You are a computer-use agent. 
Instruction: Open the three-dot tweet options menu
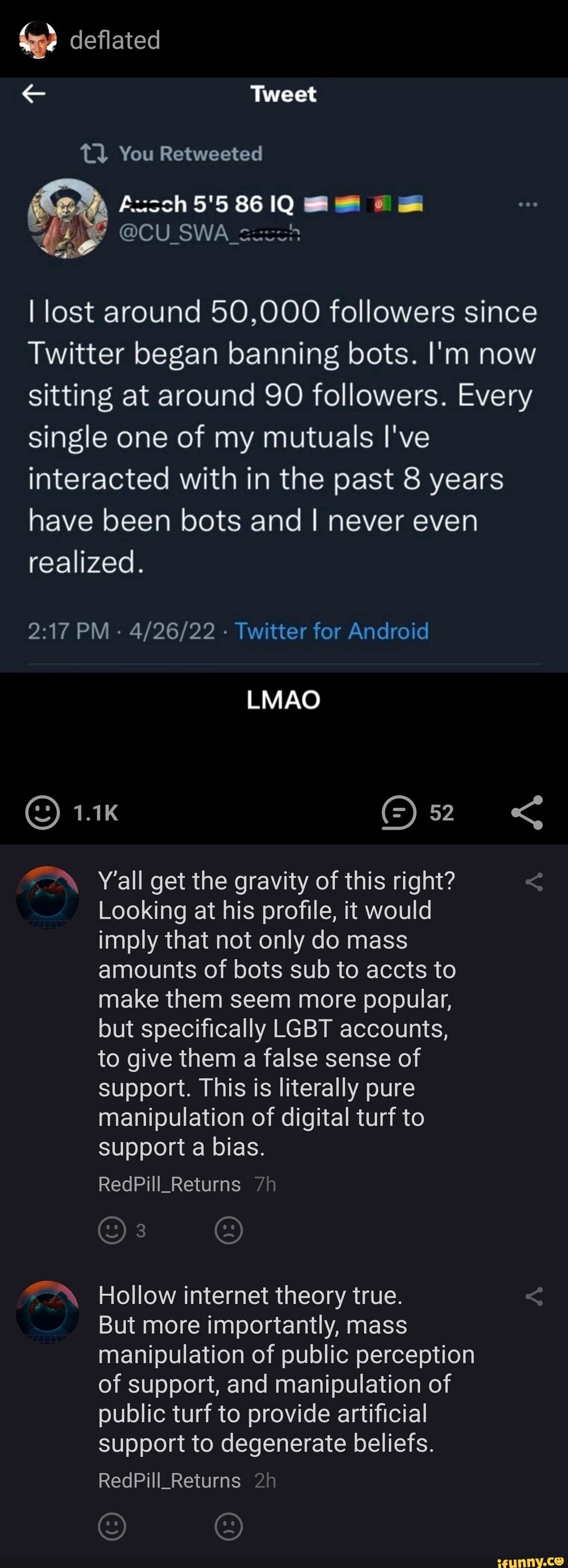click(x=527, y=204)
